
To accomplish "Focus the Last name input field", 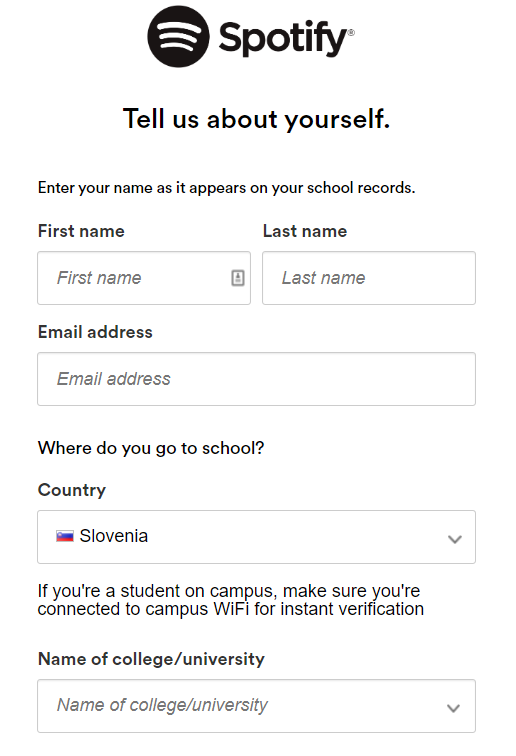I will point(369,278).
